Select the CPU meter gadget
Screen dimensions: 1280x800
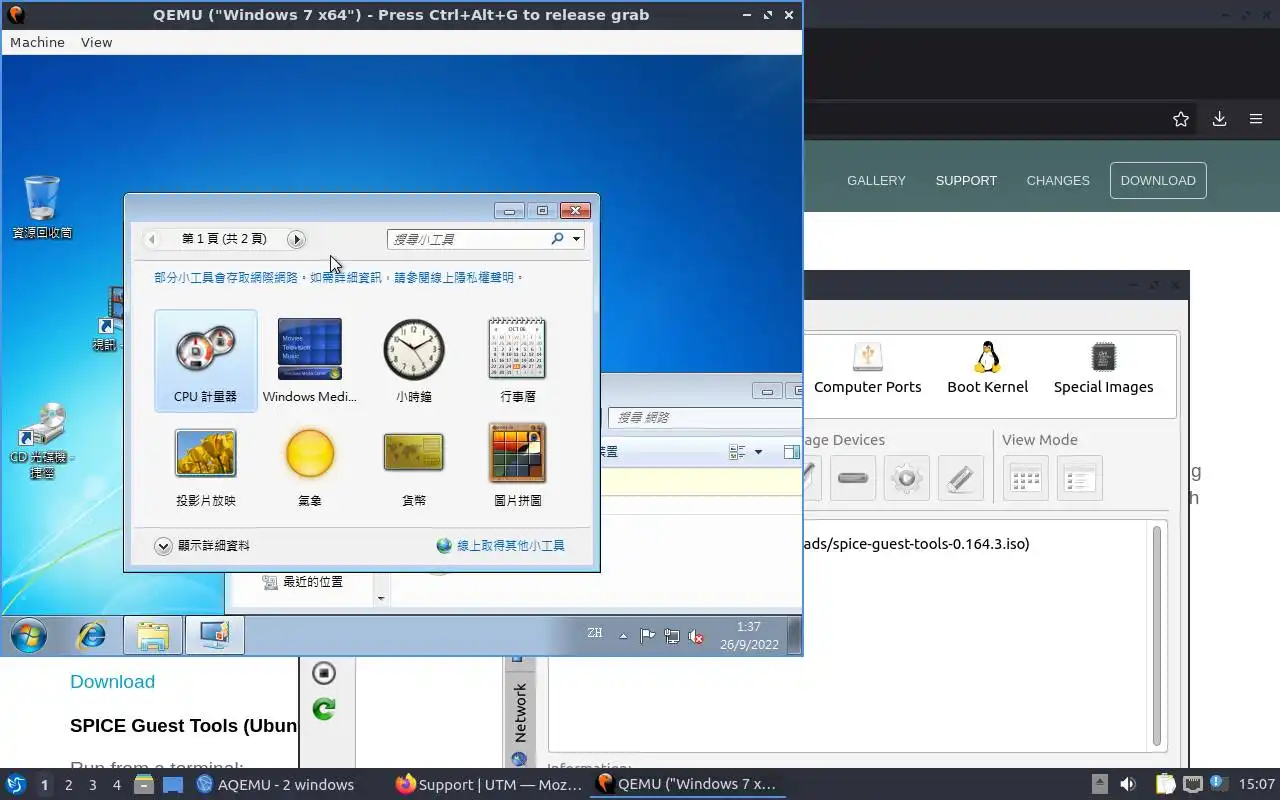(205, 360)
